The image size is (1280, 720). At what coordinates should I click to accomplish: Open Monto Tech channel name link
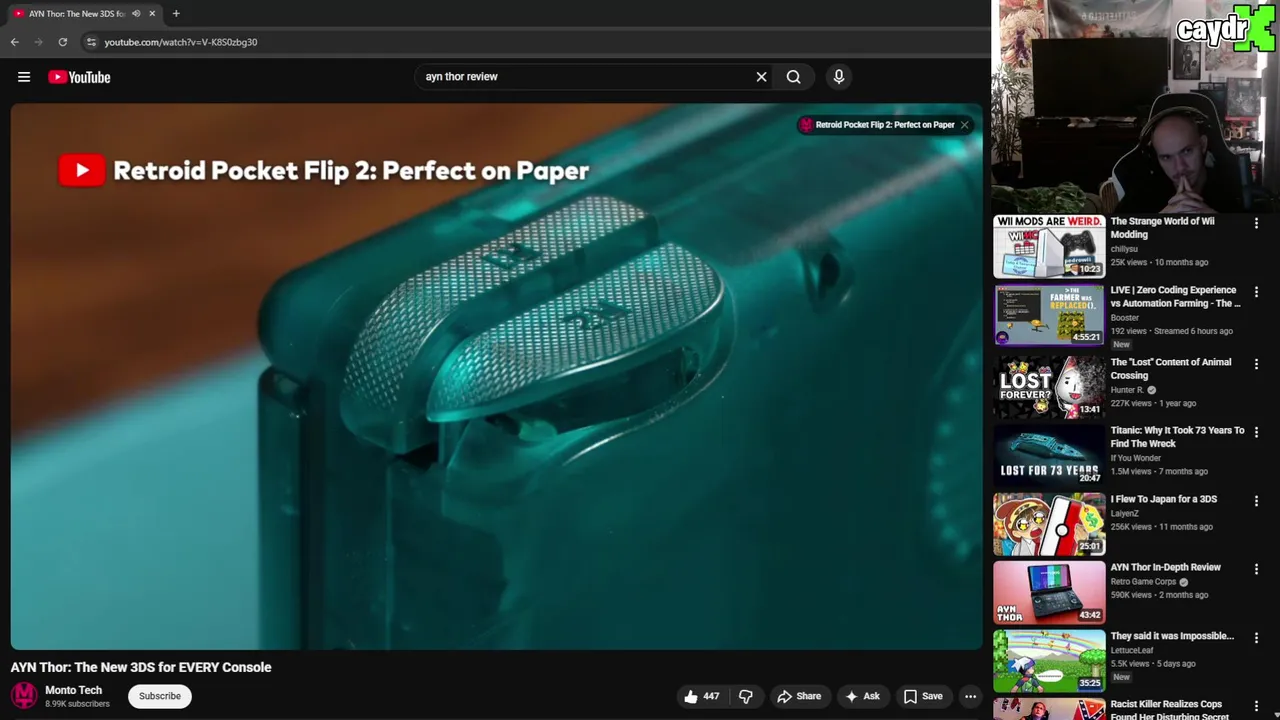(73, 690)
